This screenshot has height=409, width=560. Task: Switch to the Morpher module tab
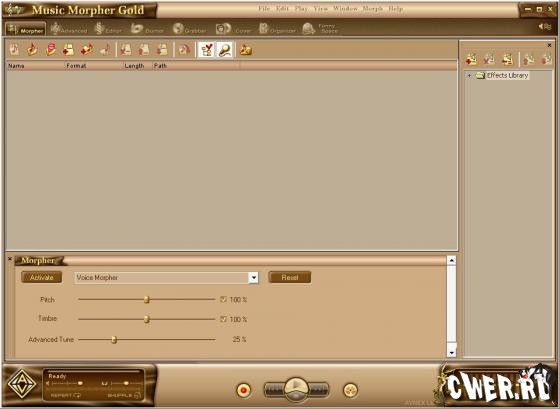(26, 29)
